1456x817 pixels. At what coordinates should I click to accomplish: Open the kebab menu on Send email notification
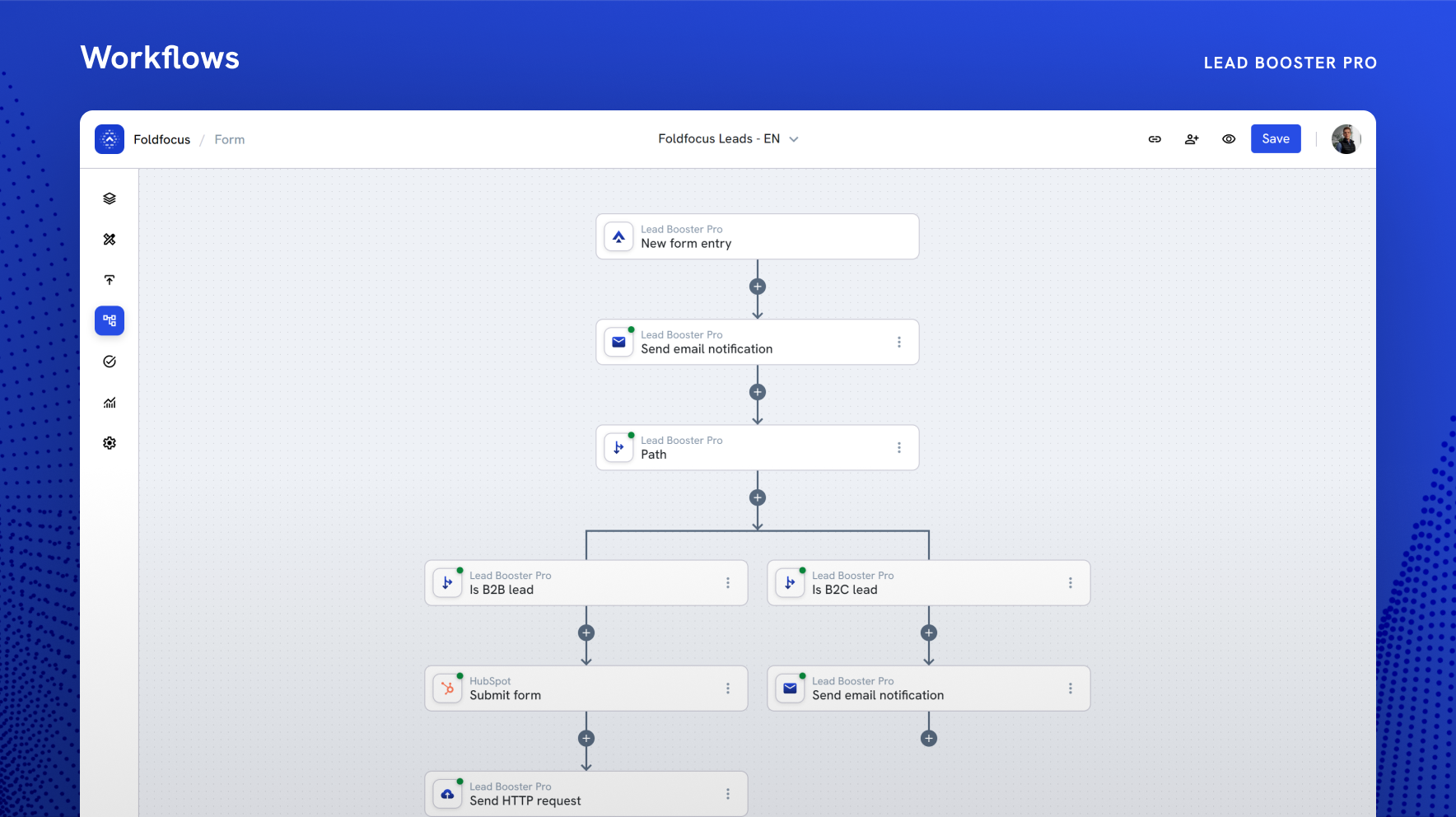click(899, 342)
